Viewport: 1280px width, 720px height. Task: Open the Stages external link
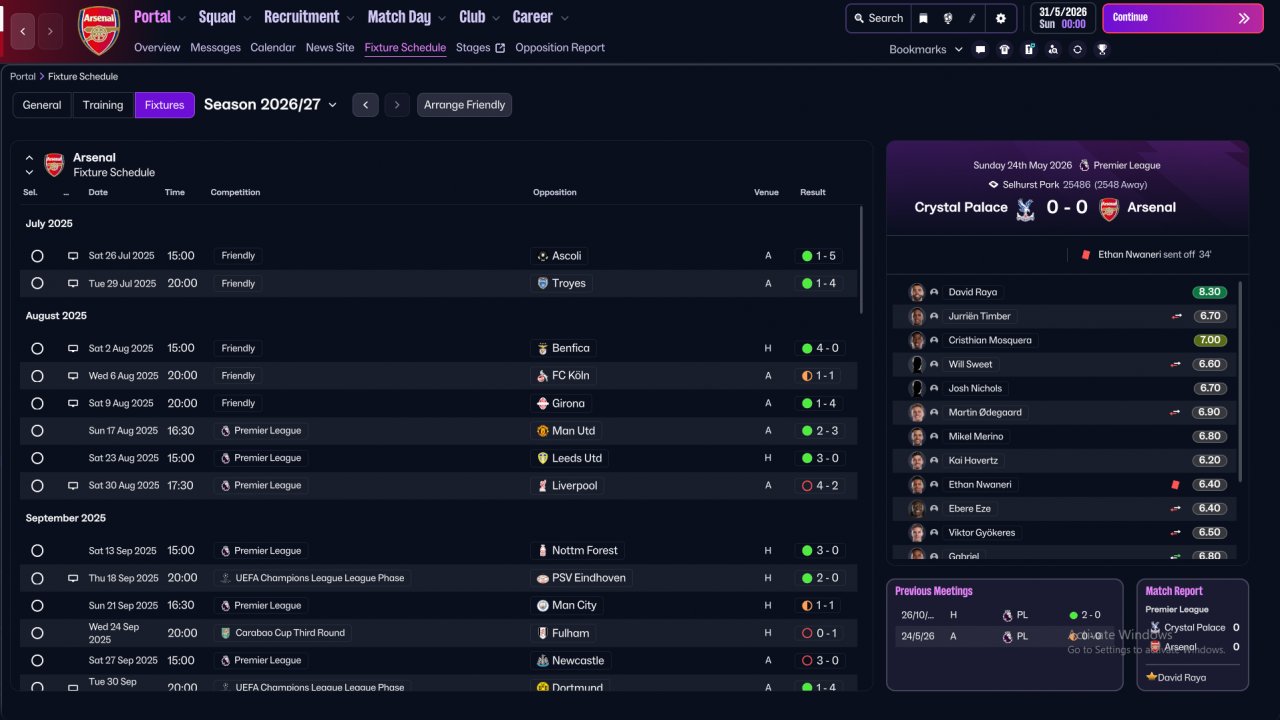click(480, 48)
